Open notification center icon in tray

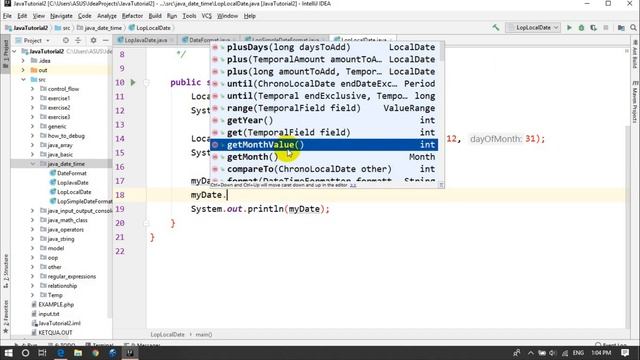[x=625, y=353]
